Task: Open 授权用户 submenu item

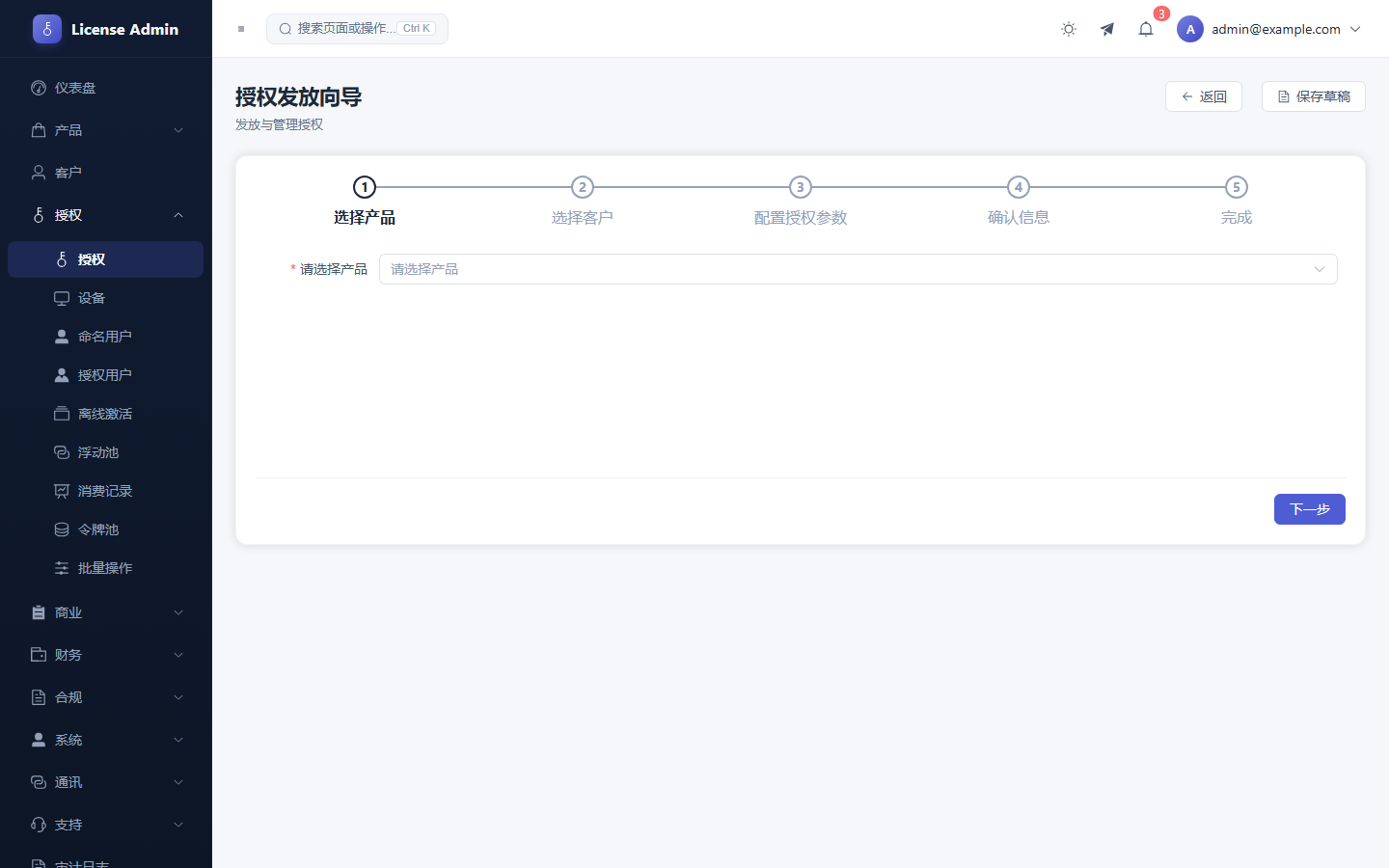Action: [x=106, y=375]
